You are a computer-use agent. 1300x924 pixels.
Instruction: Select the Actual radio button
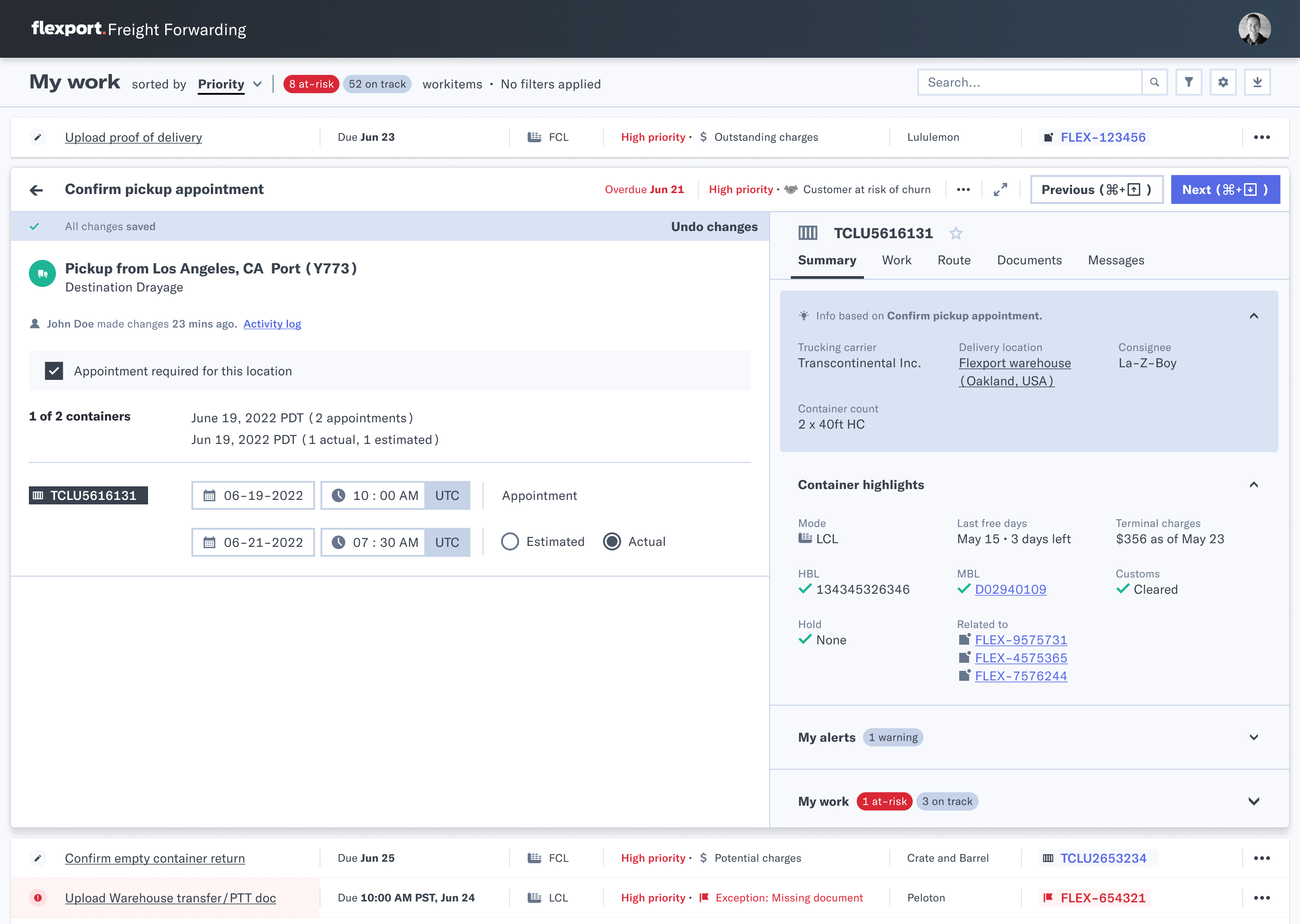[x=612, y=542]
